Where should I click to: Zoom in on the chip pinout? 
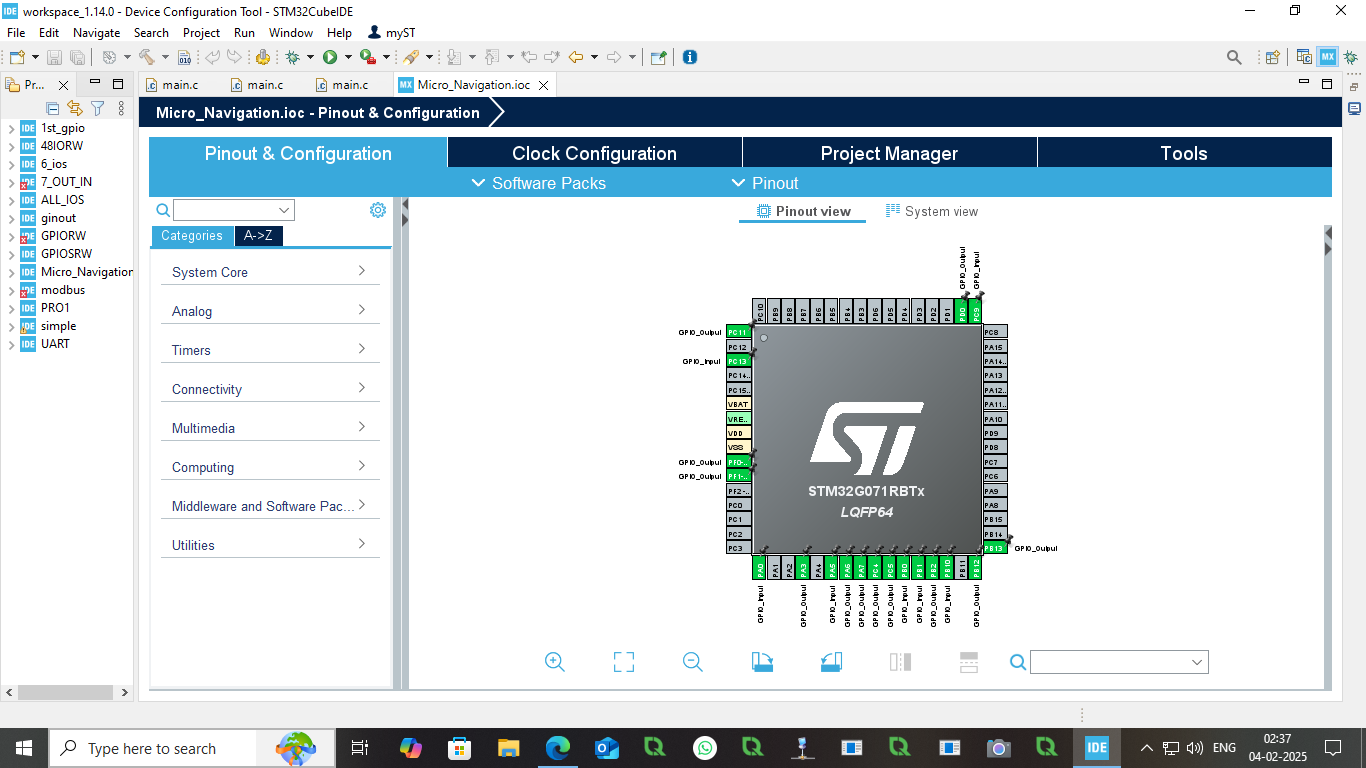[555, 662]
